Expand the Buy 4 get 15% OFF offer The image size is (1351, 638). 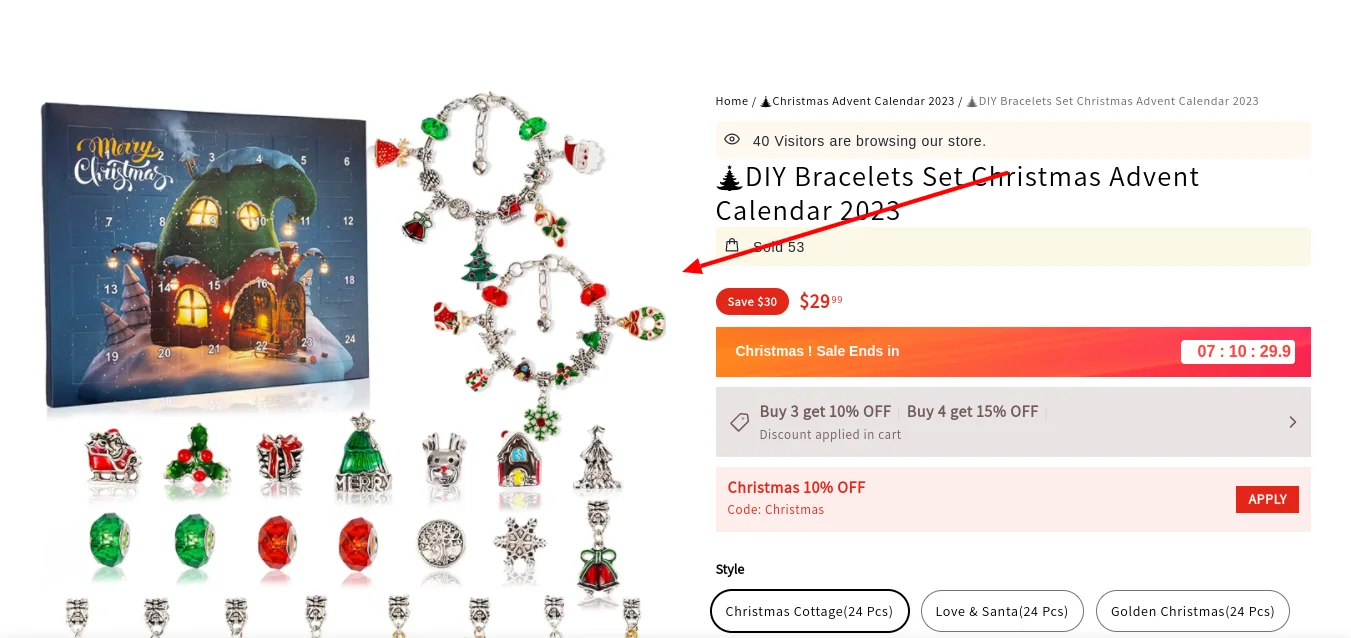click(971, 411)
